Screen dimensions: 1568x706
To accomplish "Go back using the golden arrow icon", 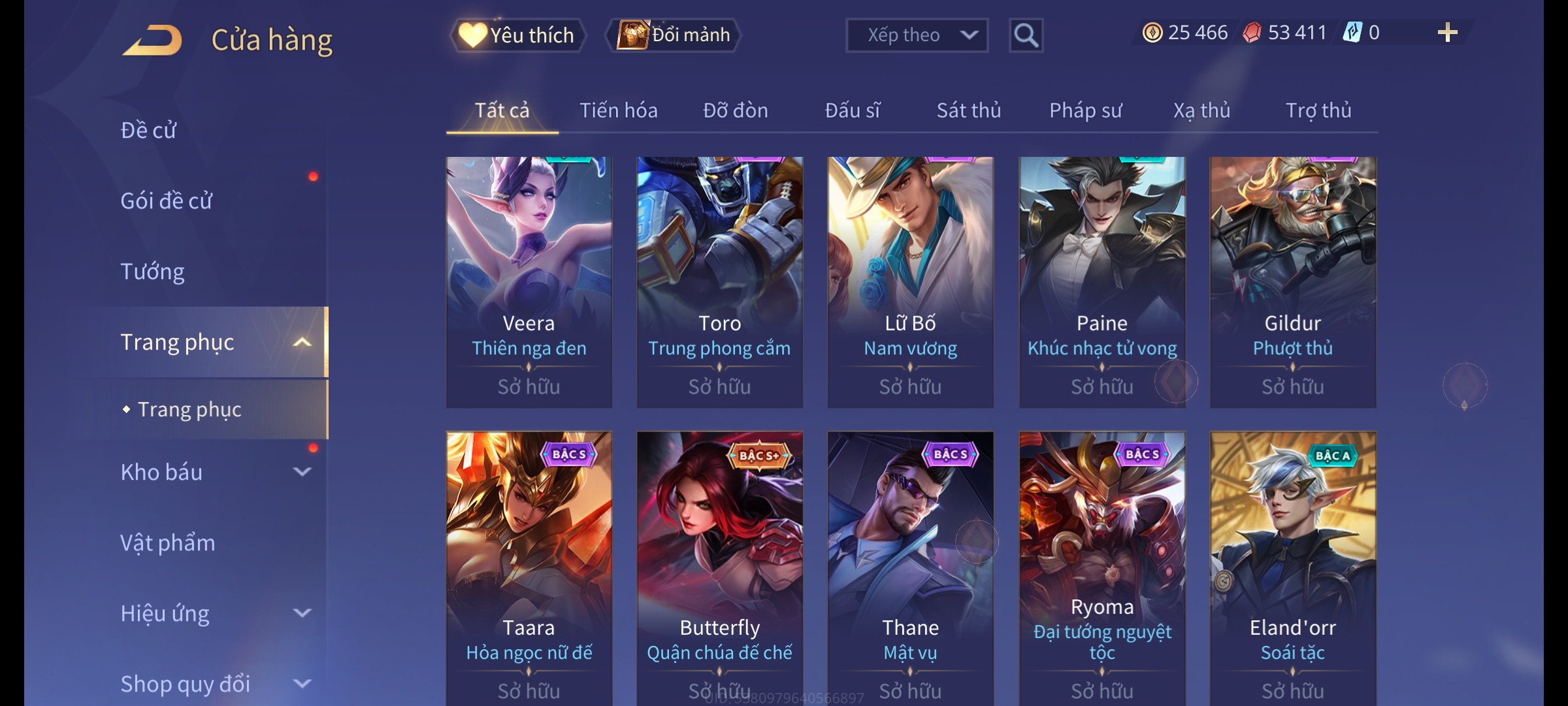I will (152, 40).
